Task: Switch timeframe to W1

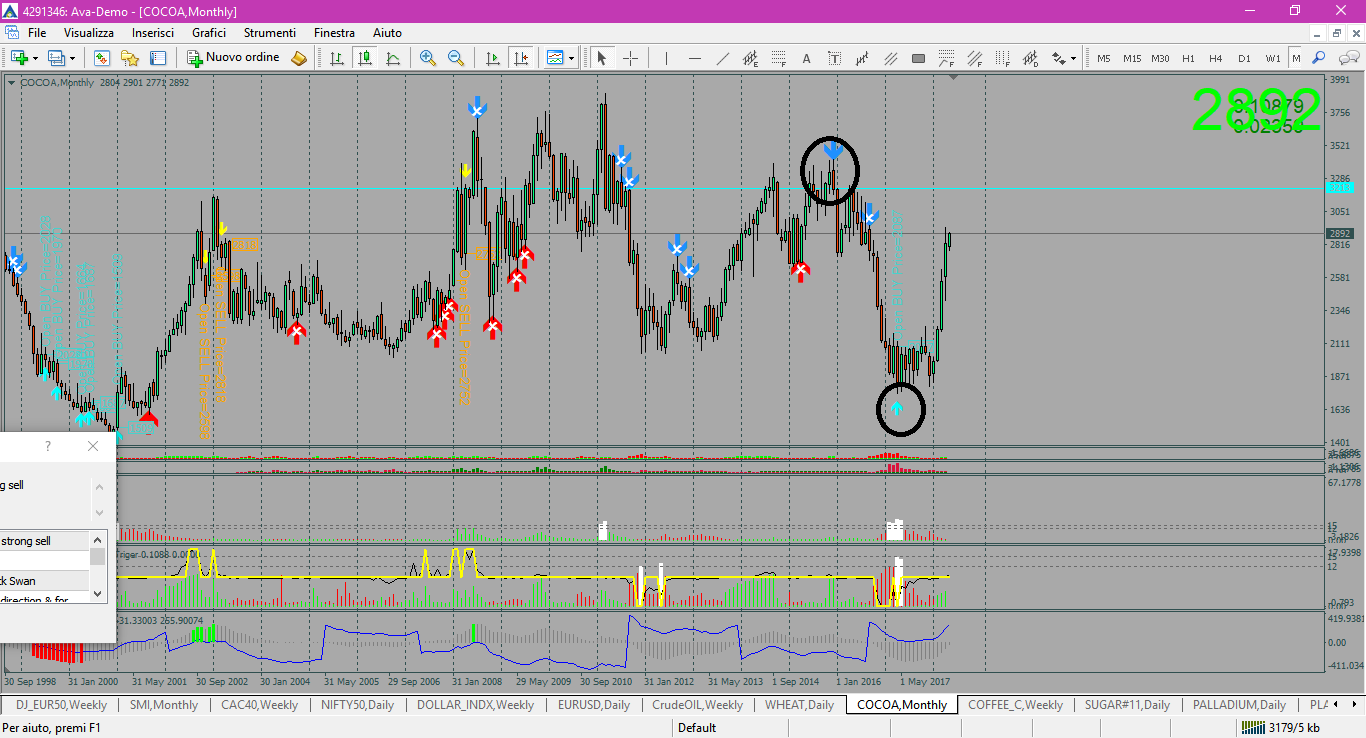Action: tap(1272, 58)
